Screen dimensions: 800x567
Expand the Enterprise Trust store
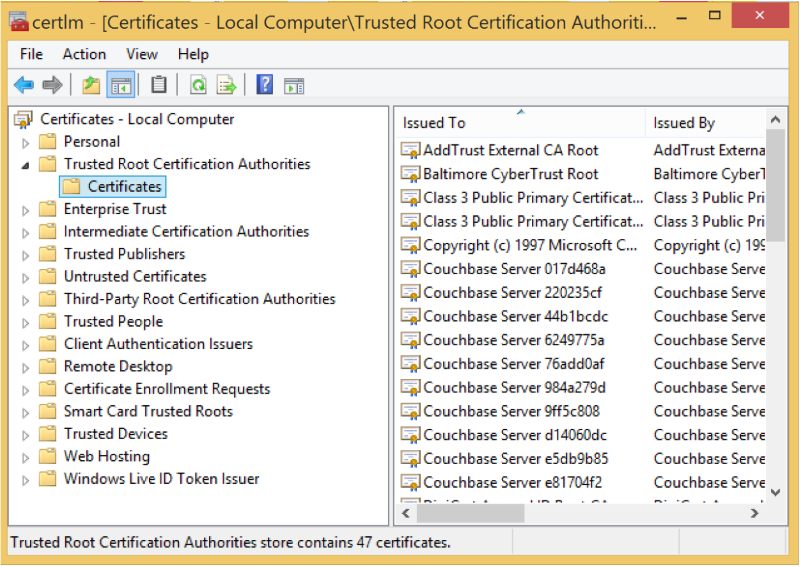[x=26, y=210]
